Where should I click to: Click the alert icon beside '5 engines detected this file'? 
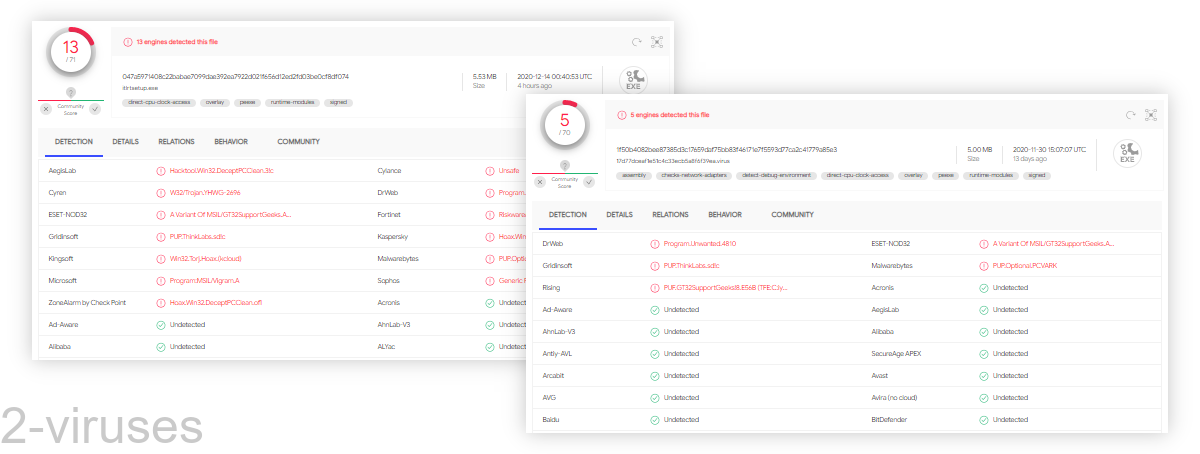click(622, 115)
